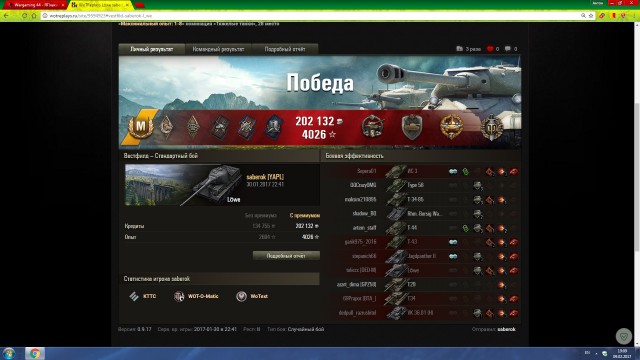
Task: Click the WOT-O-Matic logo icon
Action: click(x=179, y=296)
